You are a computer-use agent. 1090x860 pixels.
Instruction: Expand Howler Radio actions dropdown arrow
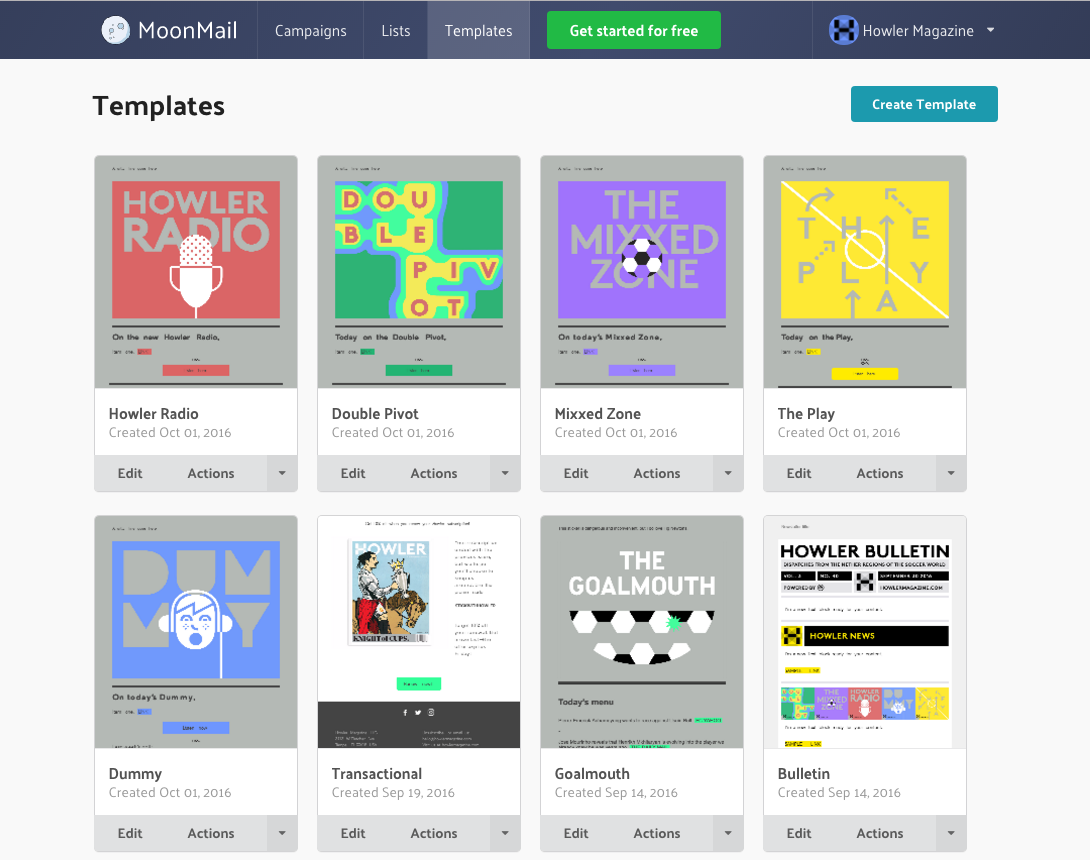[x=282, y=473]
